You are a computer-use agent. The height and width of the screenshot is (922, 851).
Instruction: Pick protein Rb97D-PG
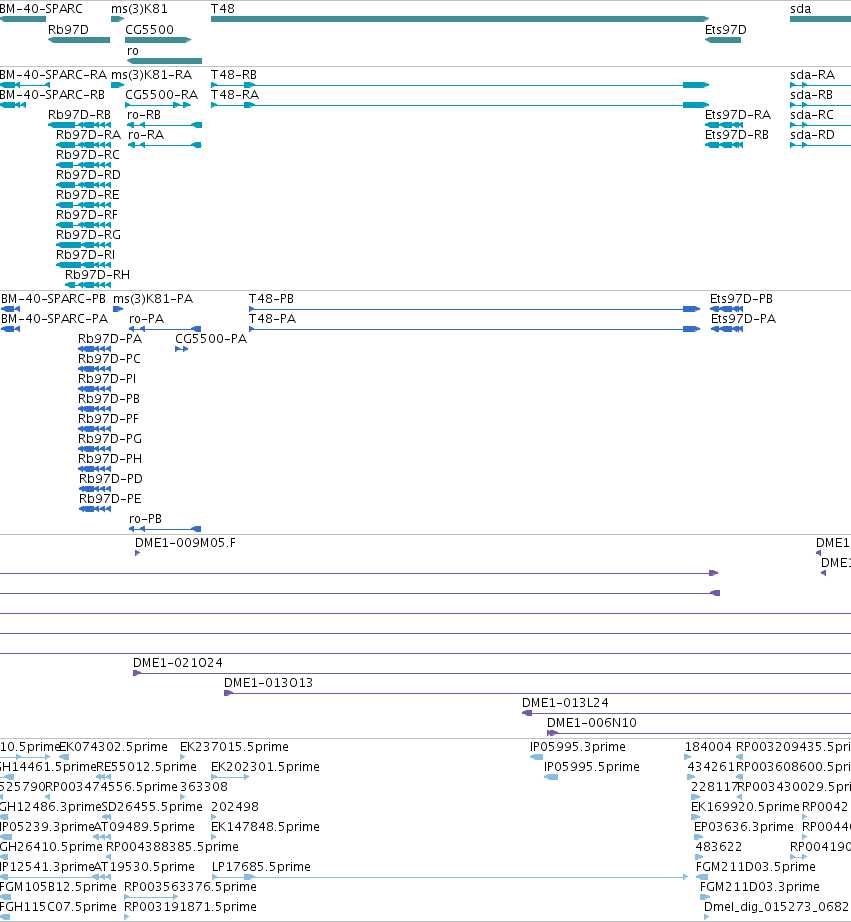click(x=110, y=439)
